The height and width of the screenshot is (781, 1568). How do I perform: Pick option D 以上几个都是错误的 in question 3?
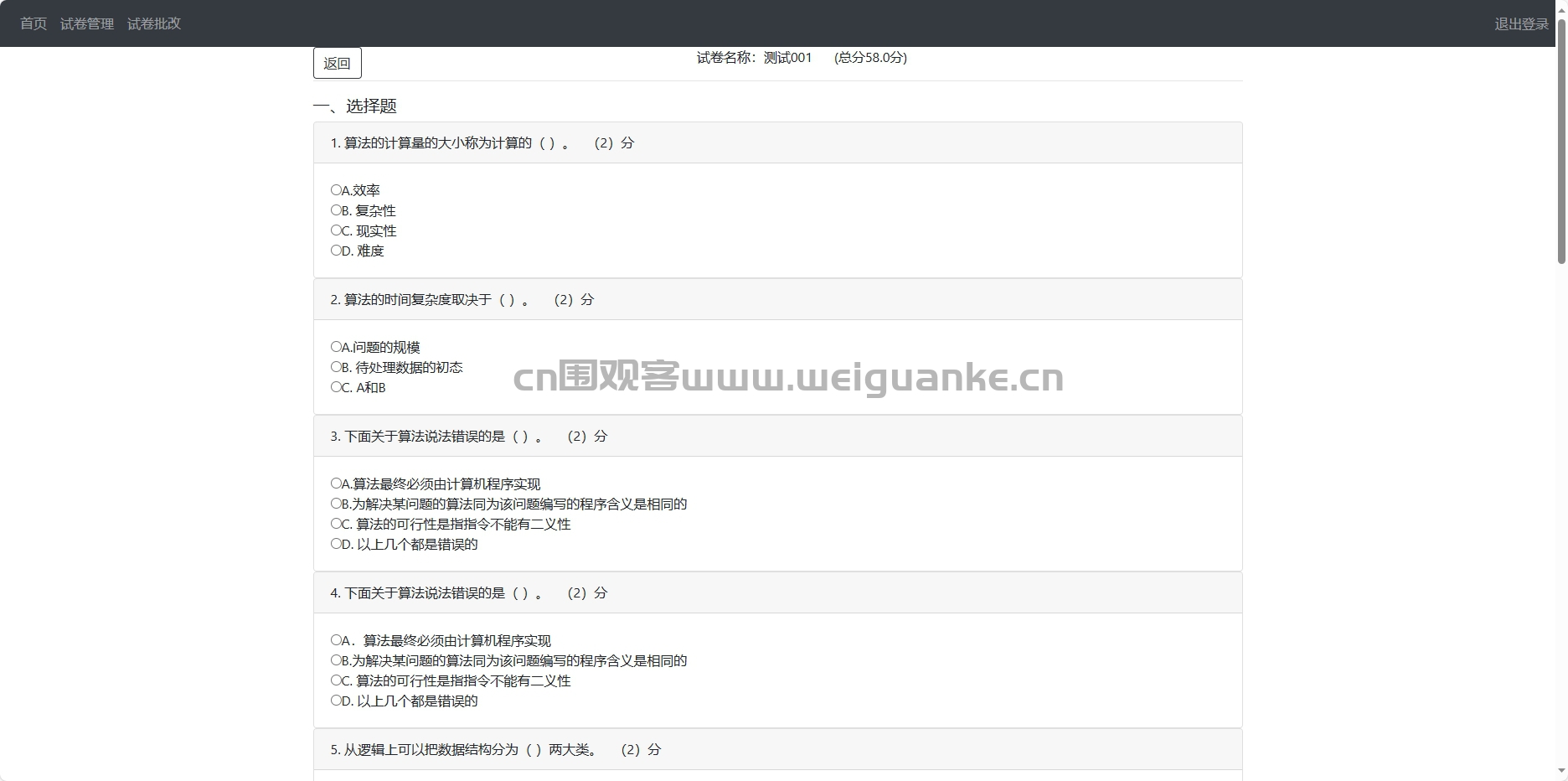336,544
